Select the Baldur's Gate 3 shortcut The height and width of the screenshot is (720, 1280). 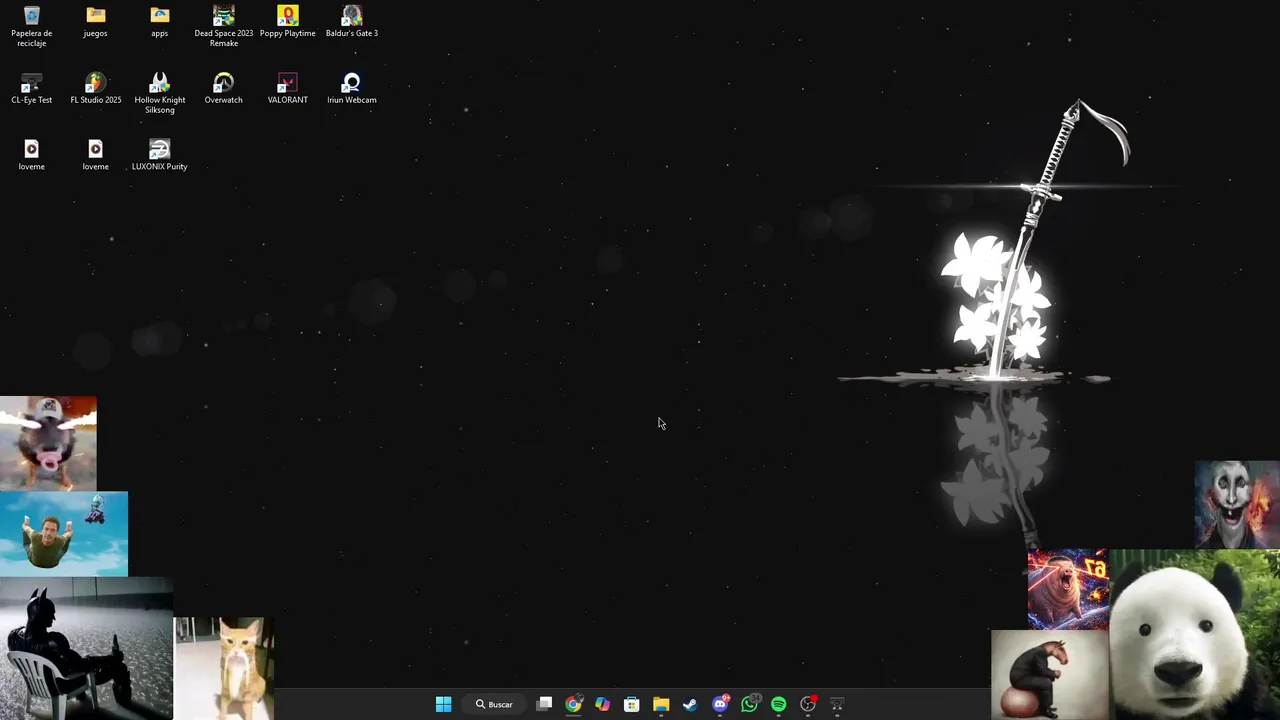point(351,22)
